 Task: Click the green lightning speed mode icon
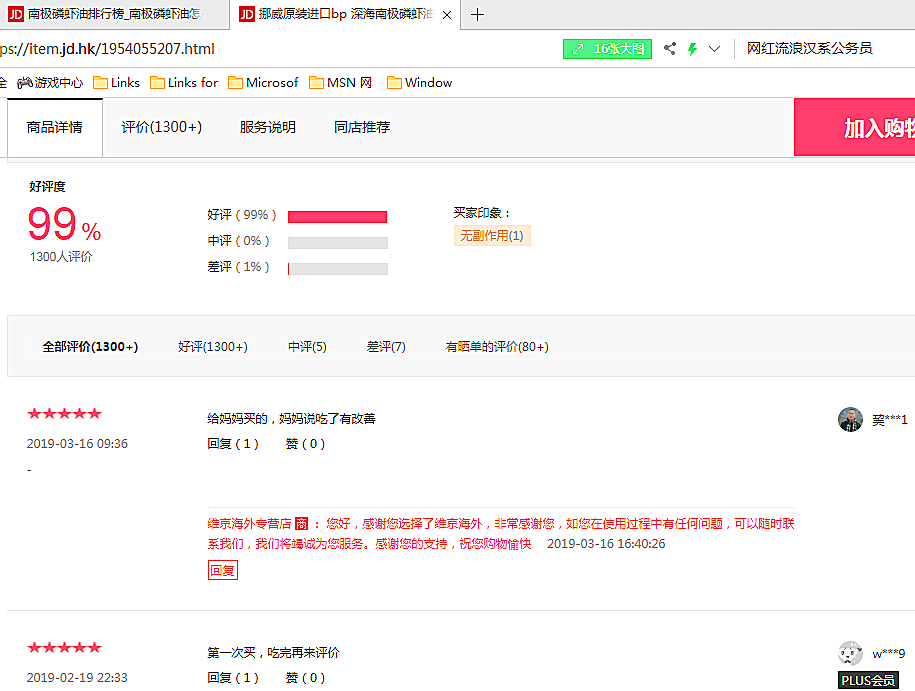pyautogui.click(x=692, y=49)
